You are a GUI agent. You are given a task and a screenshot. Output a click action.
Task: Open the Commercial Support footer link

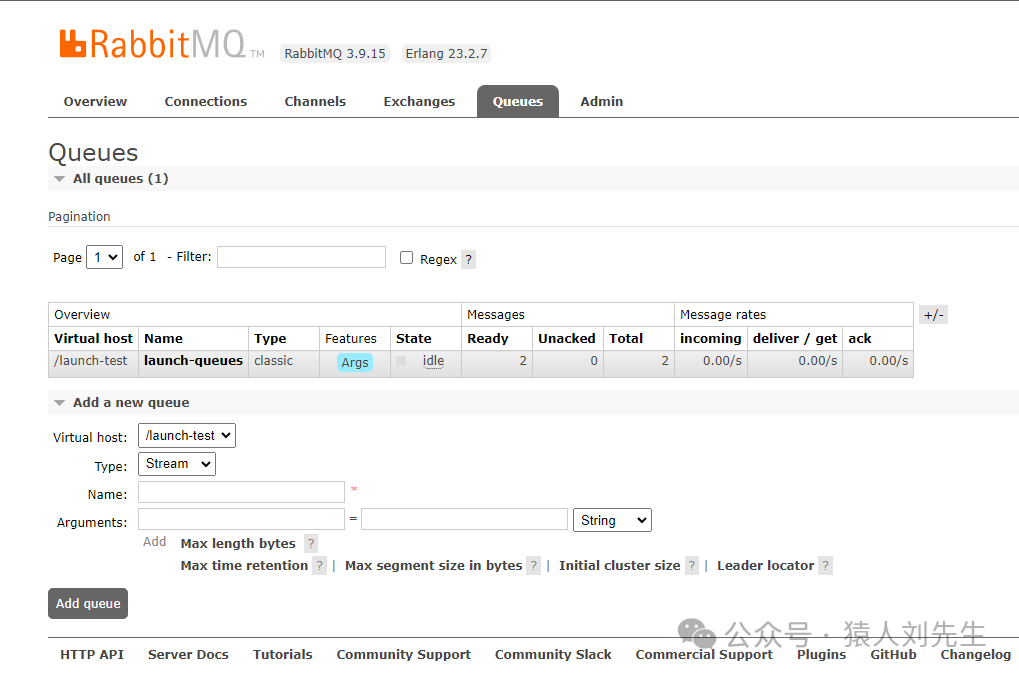pos(704,655)
